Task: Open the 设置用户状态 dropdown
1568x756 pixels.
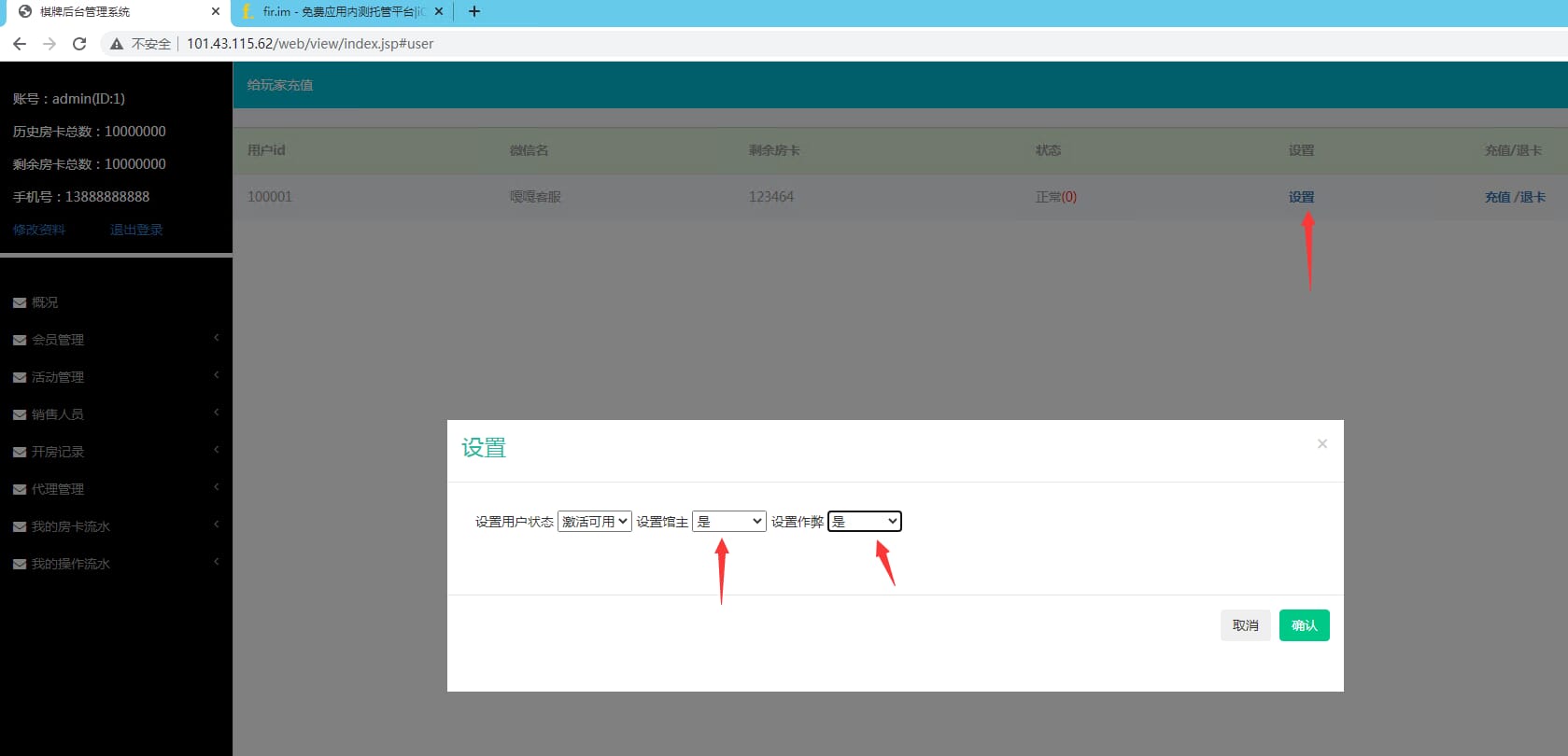Action: pyautogui.click(x=594, y=522)
